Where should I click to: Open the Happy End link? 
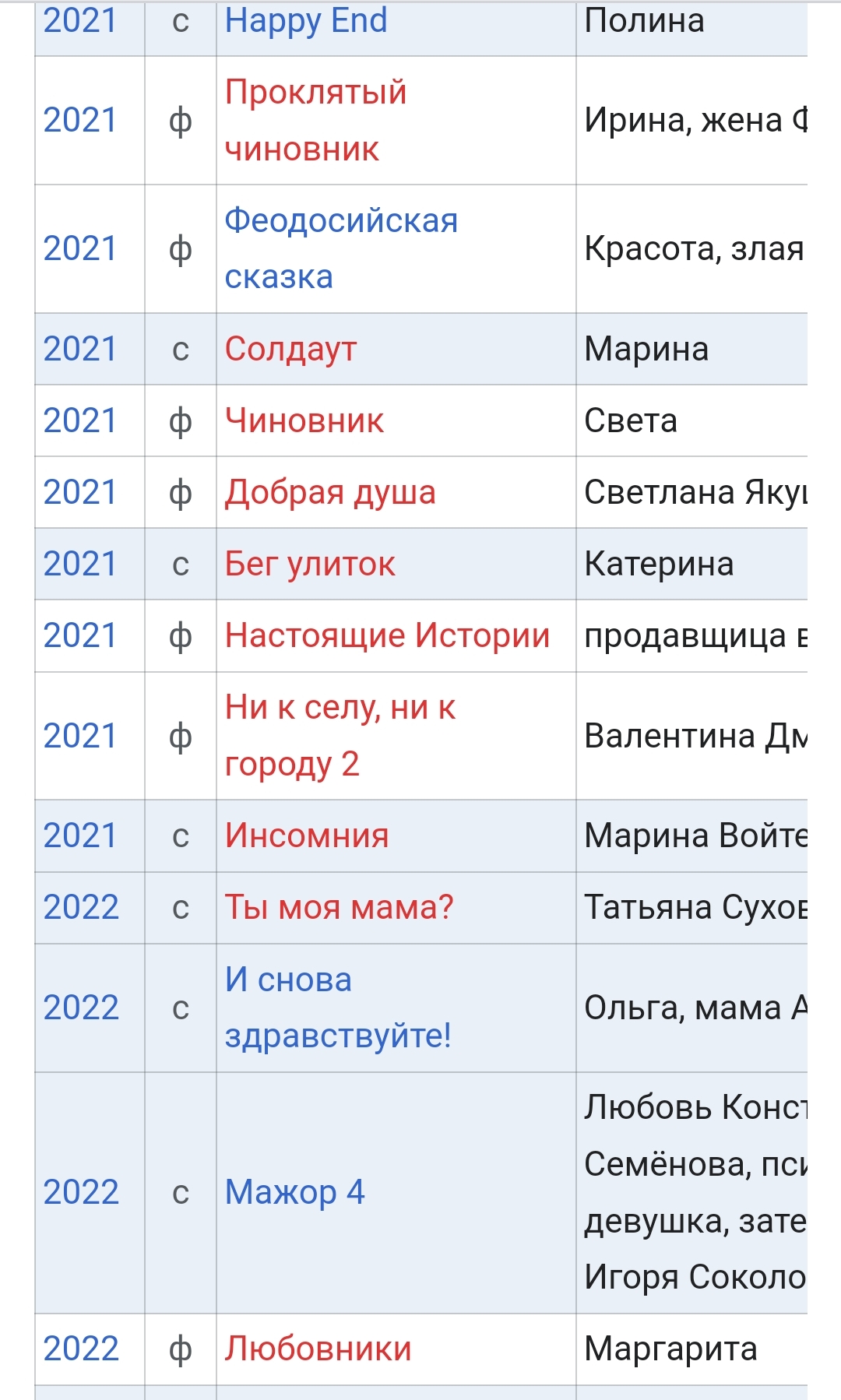pos(305,21)
